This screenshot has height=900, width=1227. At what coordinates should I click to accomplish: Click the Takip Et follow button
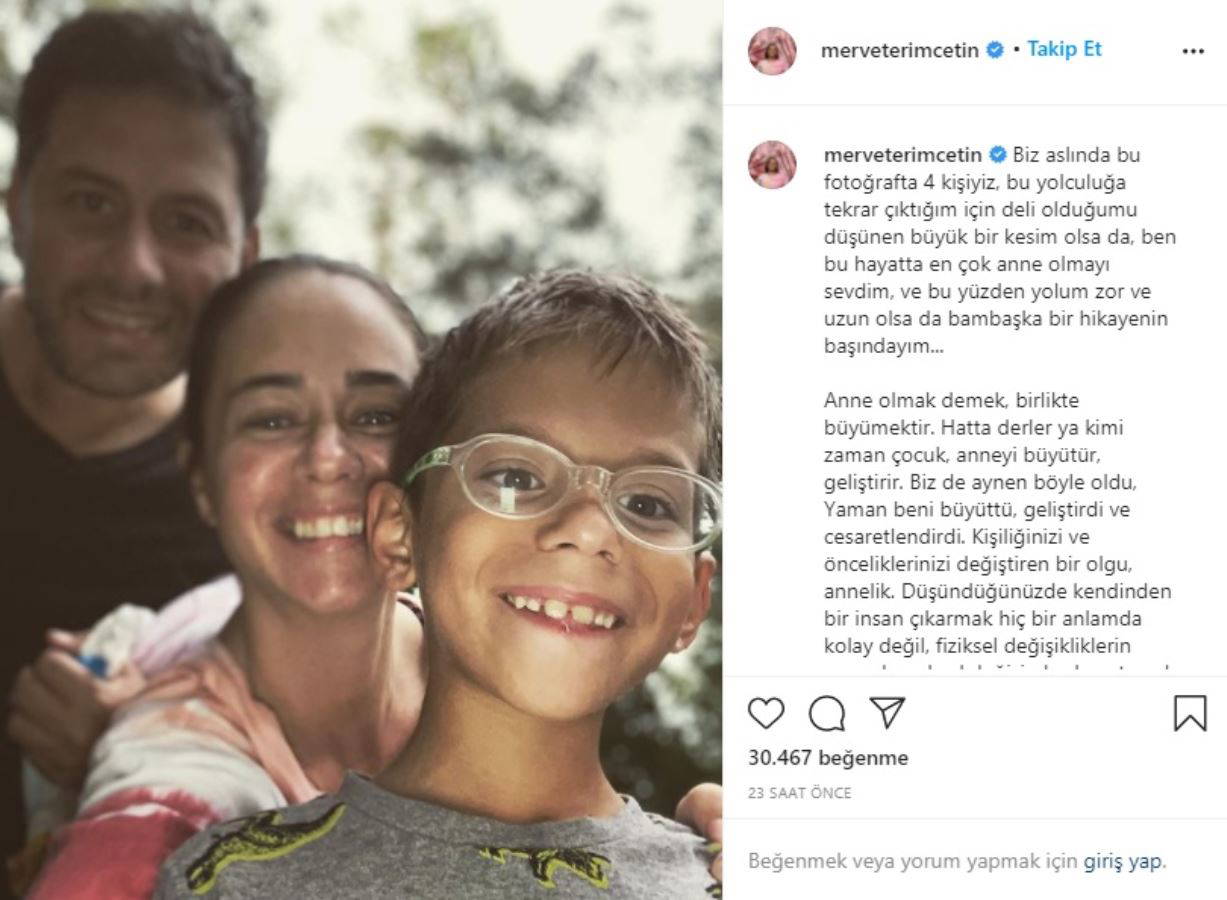click(1064, 49)
